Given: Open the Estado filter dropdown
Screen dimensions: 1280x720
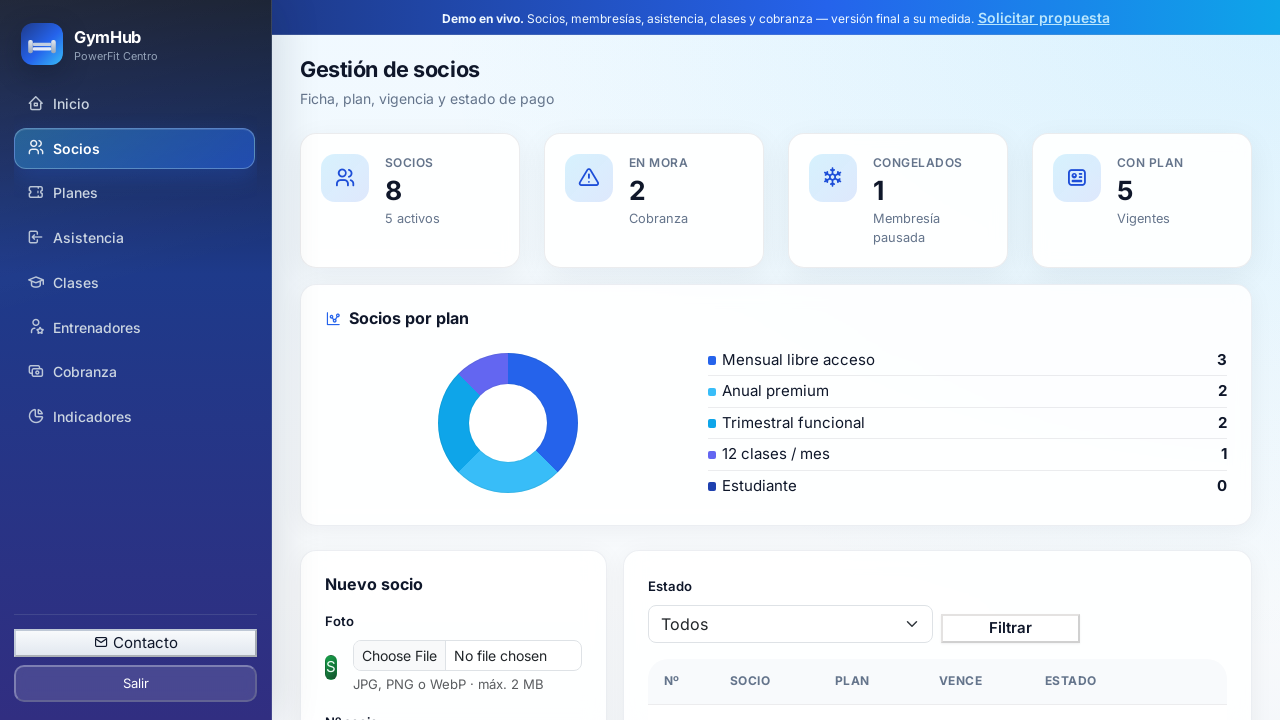Looking at the screenshot, I should point(790,624).
